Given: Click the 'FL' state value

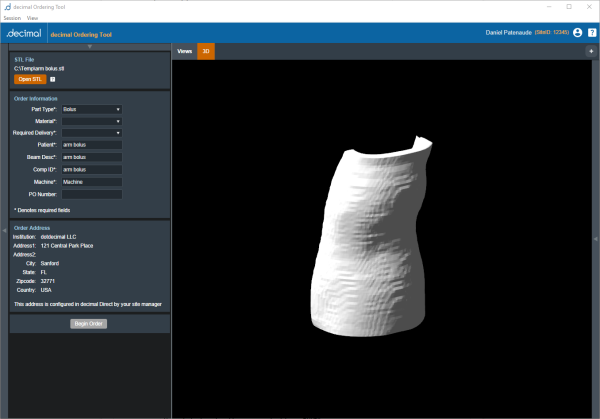Looking at the screenshot, I should click(x=44, y=272).
